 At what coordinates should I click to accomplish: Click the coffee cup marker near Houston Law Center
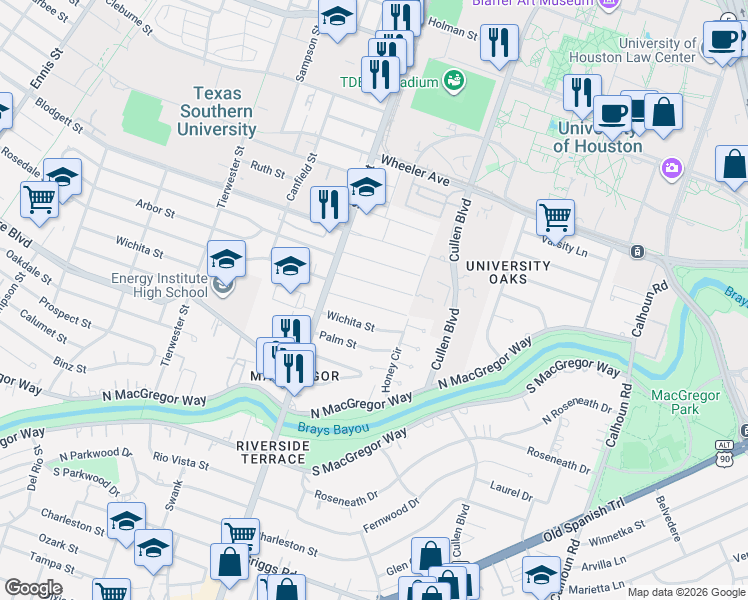click(x=722, y=41)
